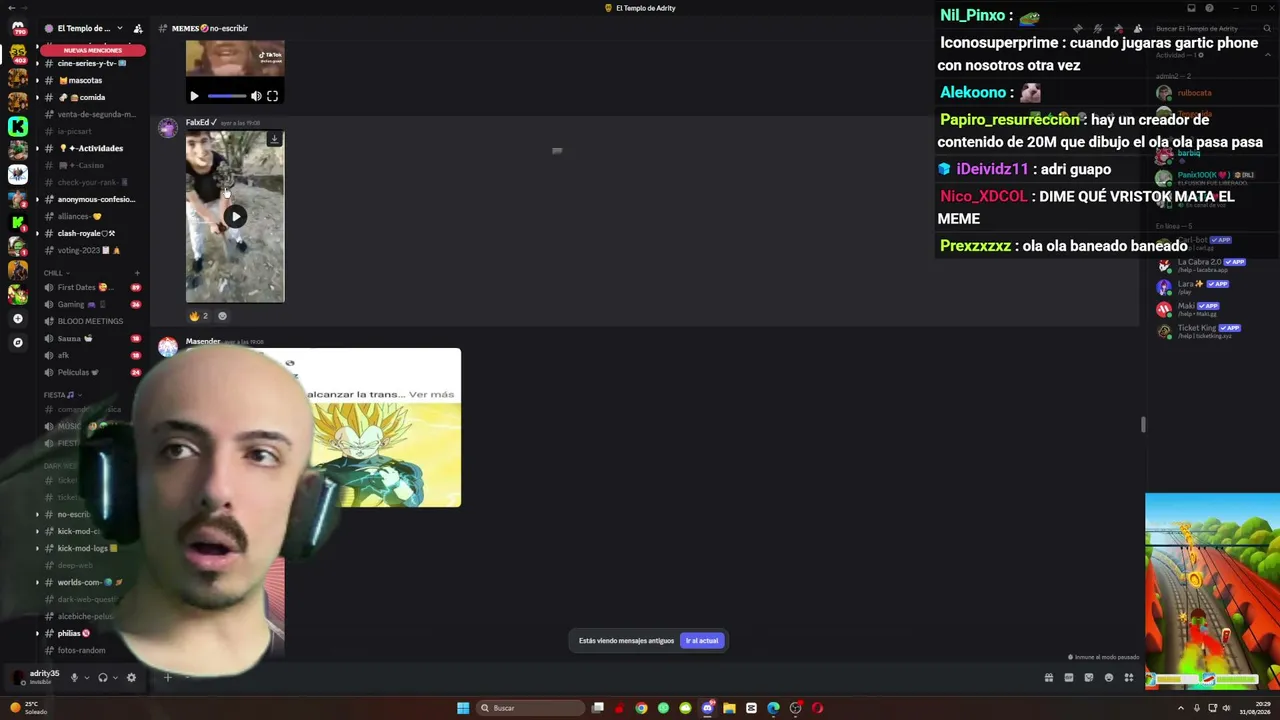Open the invite people icon beside server name
The width and height of the screenshot is (1280, 720).
coord(138,28)
